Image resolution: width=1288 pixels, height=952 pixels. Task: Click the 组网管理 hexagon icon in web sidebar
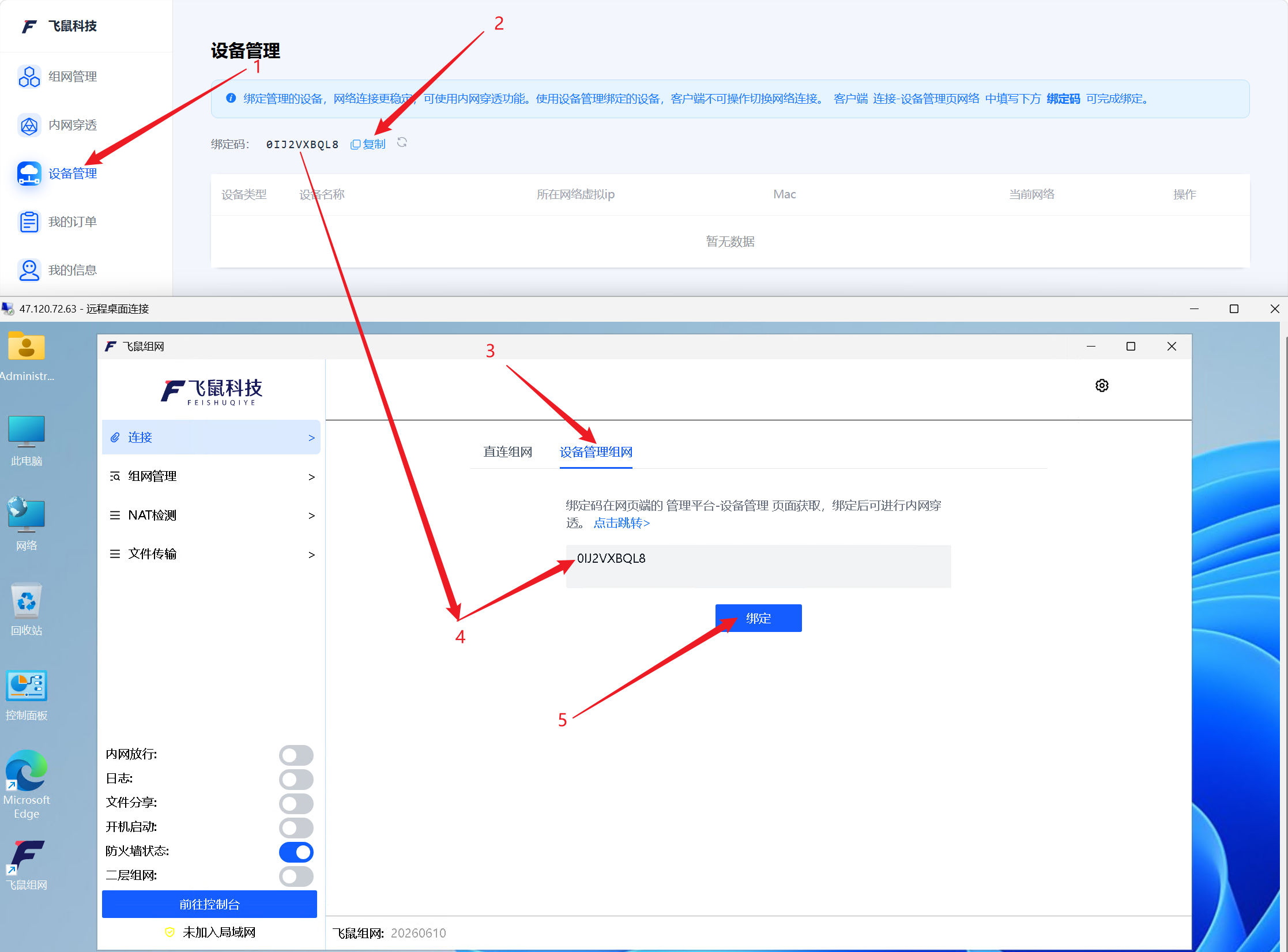pos(29,77)
